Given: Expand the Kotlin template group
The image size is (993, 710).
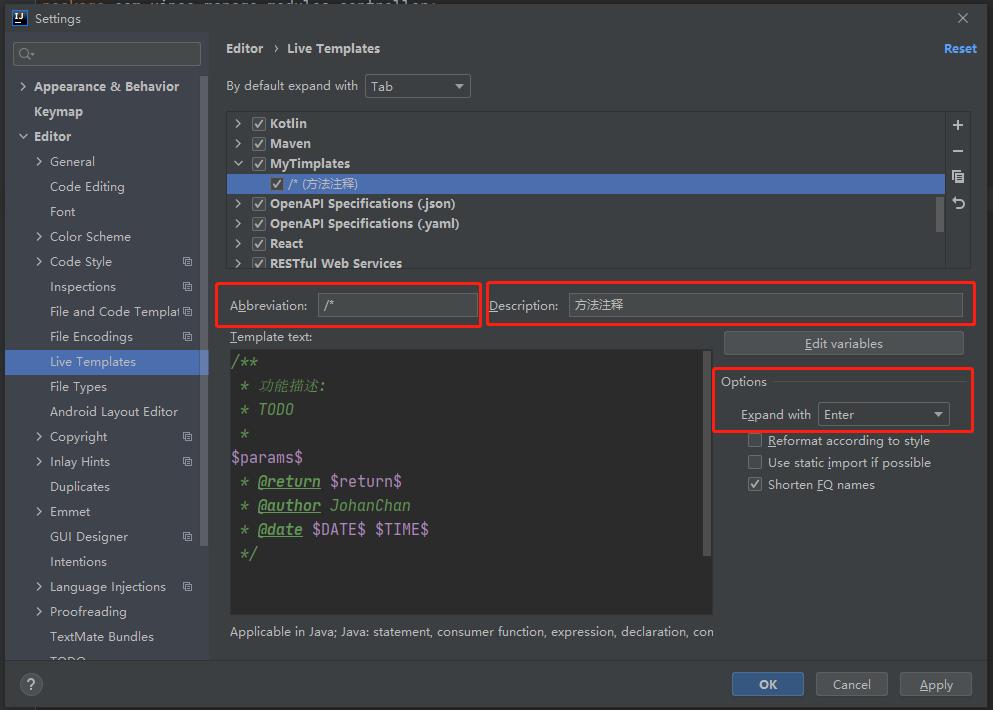Looking at the screenshot, I should tap(238, 124).
